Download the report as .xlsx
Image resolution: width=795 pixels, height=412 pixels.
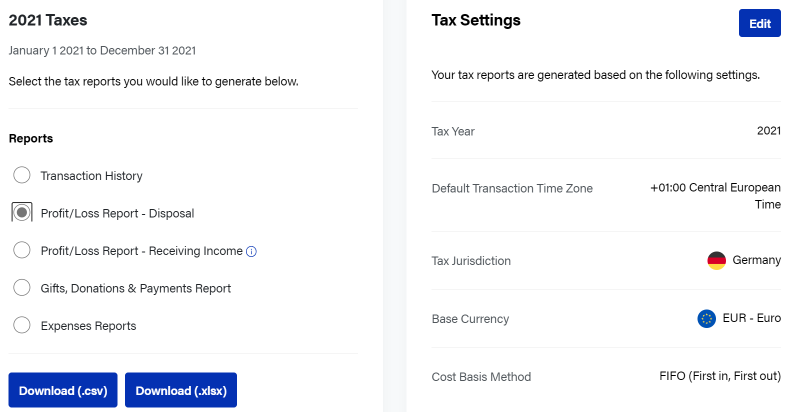(181, 390)
